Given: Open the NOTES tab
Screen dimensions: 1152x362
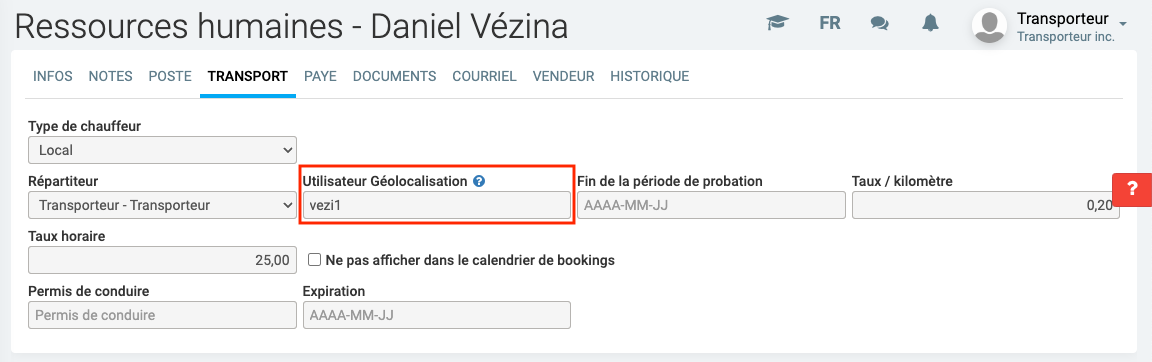Looking at the screenshot, I should click(110, 76).
